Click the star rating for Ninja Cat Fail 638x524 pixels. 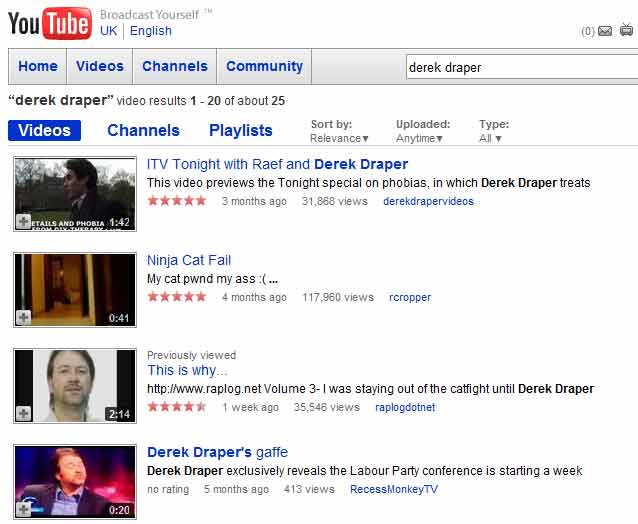pos(177,297)
